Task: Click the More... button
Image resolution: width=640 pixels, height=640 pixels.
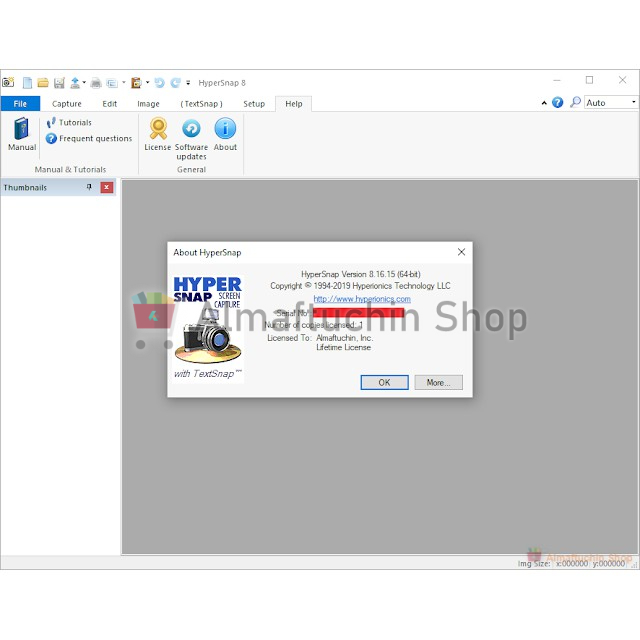Action: point(438,382)
